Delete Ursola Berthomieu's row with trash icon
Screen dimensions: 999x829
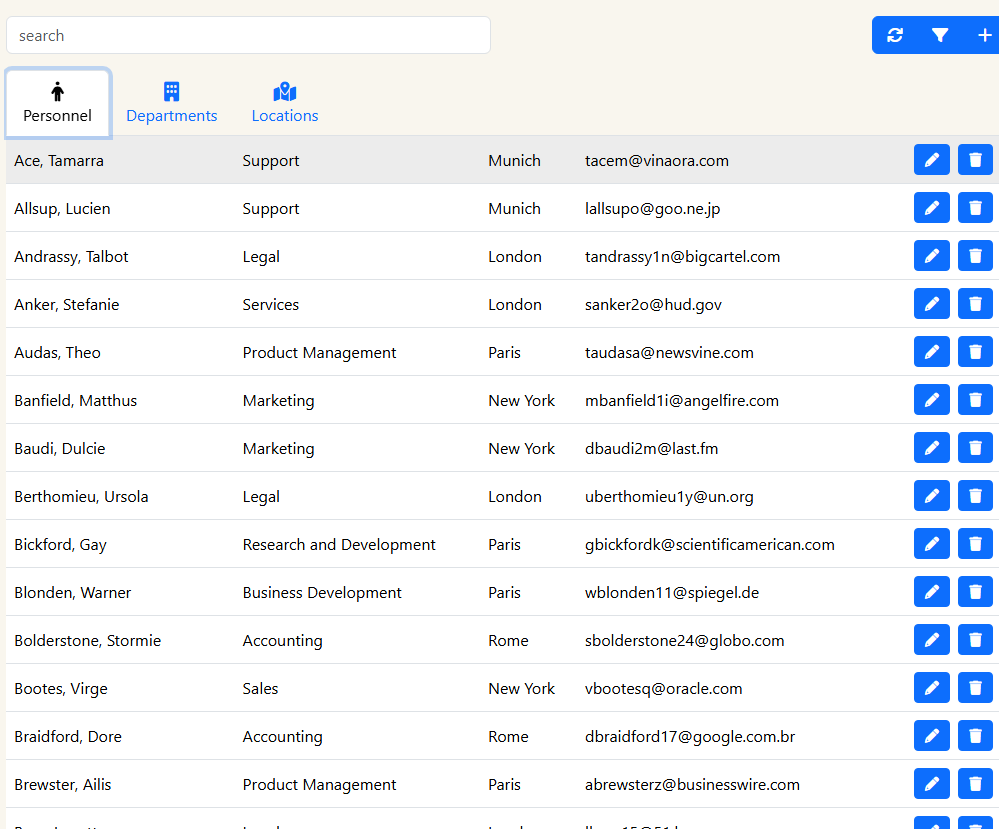975,496
